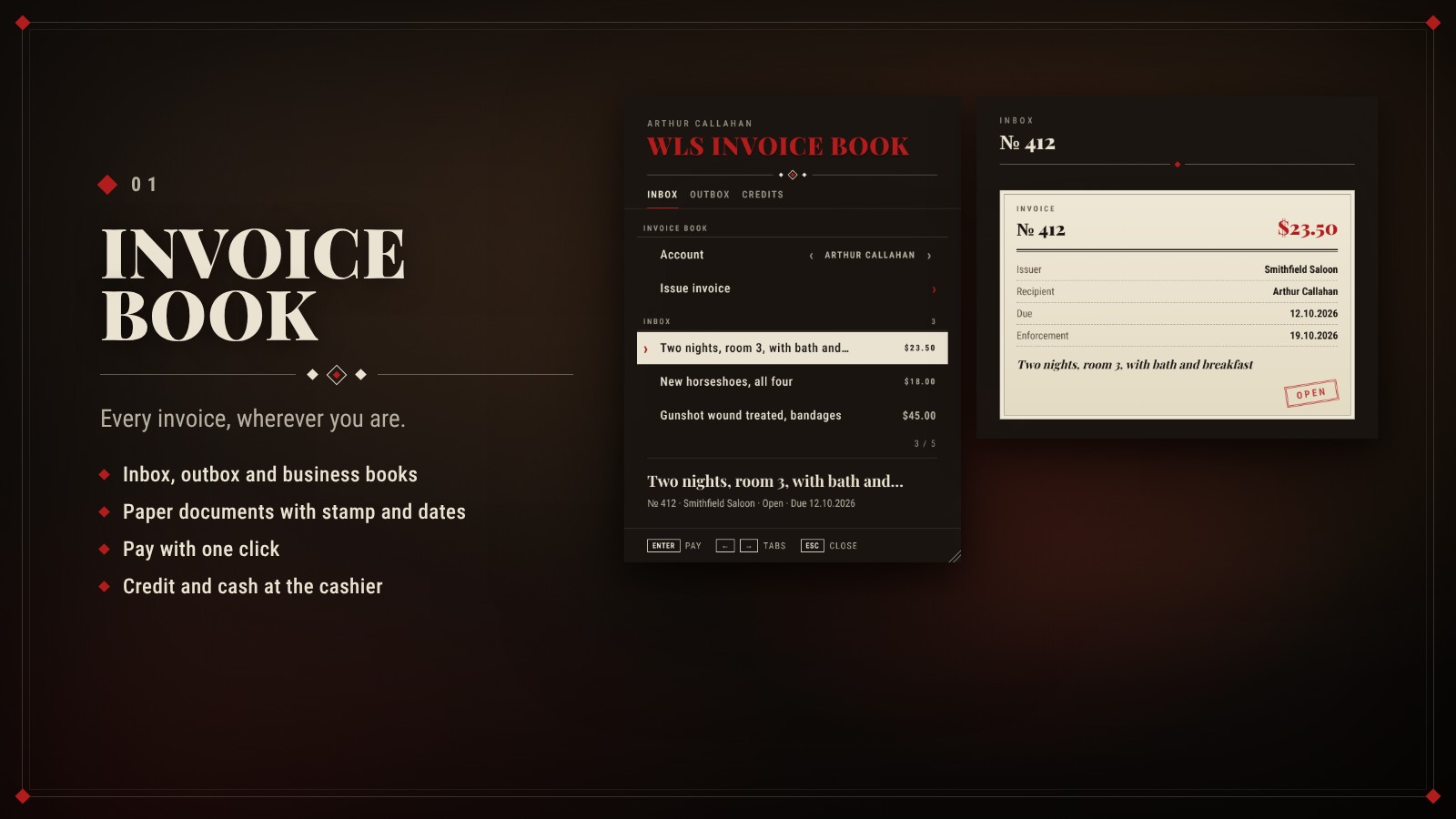Click the 3 / 5 page counter

tap(925, 444)
